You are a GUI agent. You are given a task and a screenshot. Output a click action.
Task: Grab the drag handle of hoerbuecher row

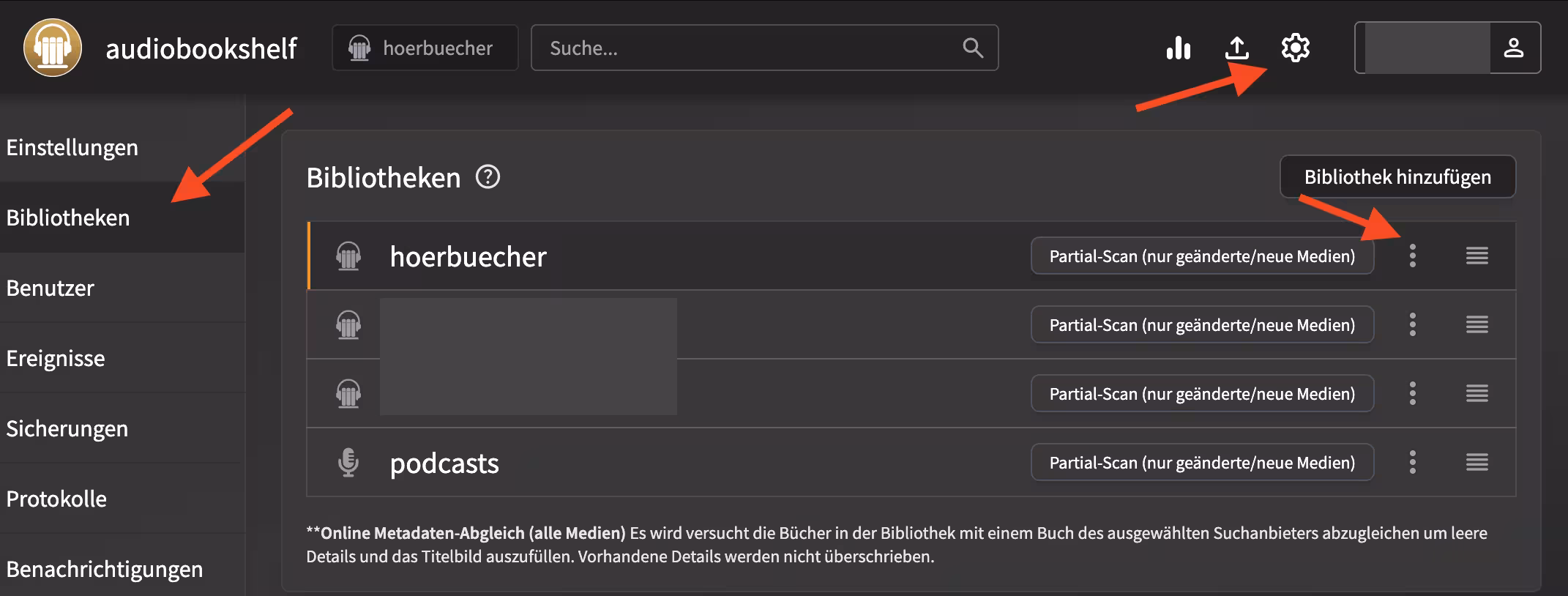point(1476,256)
